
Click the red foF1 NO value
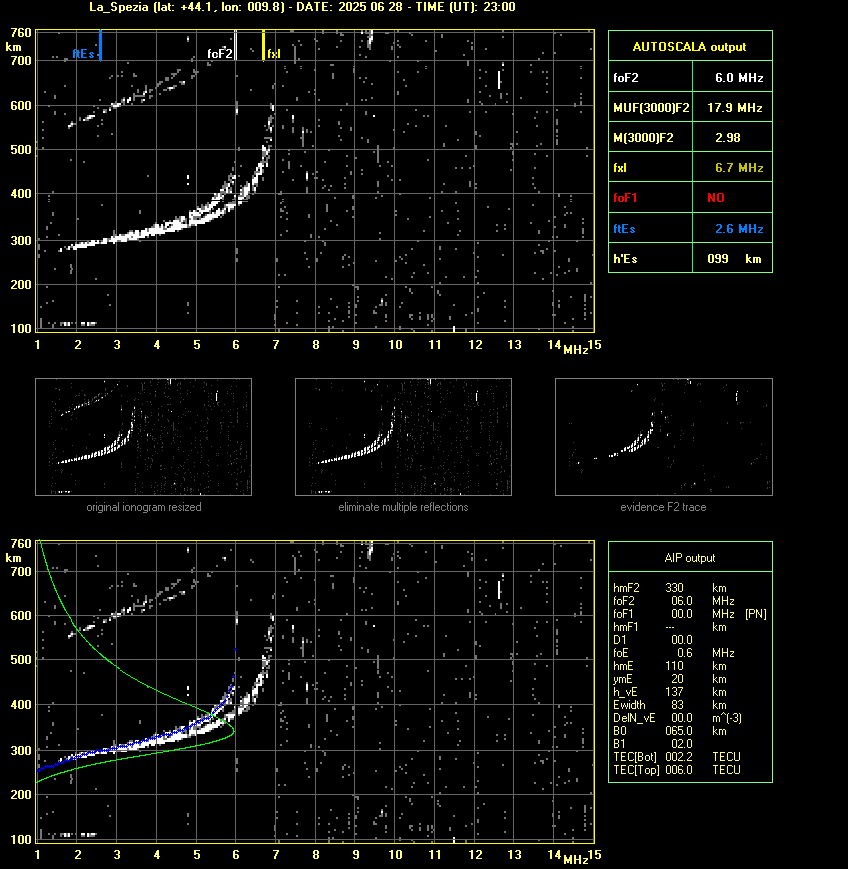point(716,198)
